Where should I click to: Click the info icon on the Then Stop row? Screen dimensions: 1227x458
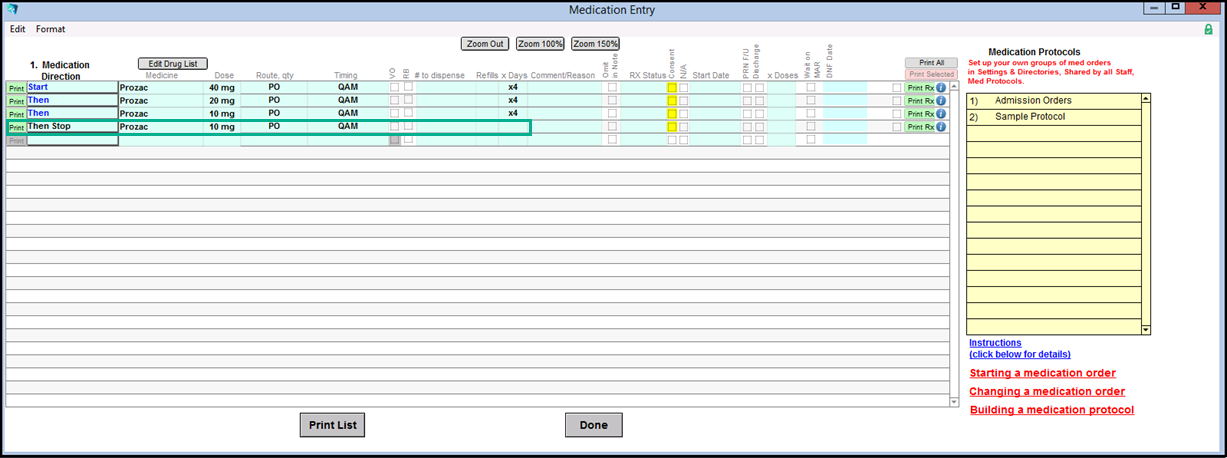(x=941, y=127)
